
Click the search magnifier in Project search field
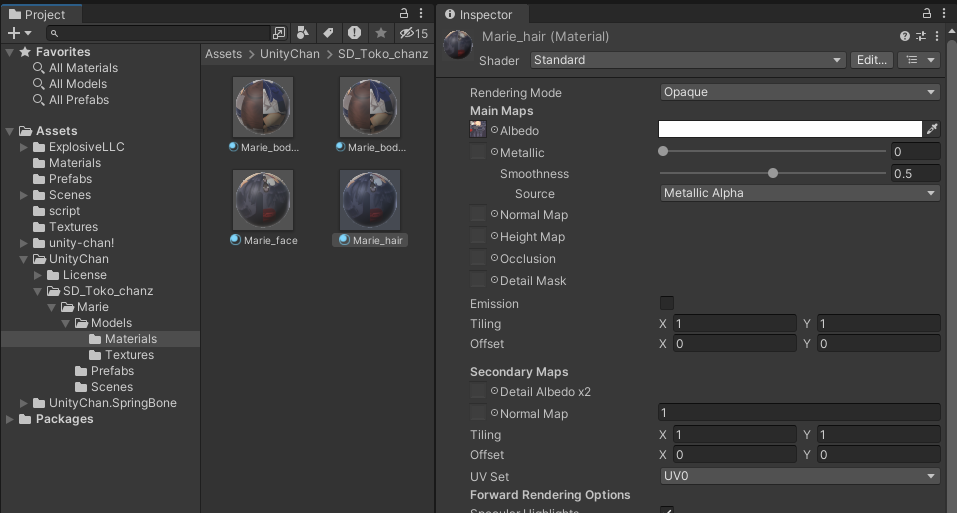click(54, 34)
